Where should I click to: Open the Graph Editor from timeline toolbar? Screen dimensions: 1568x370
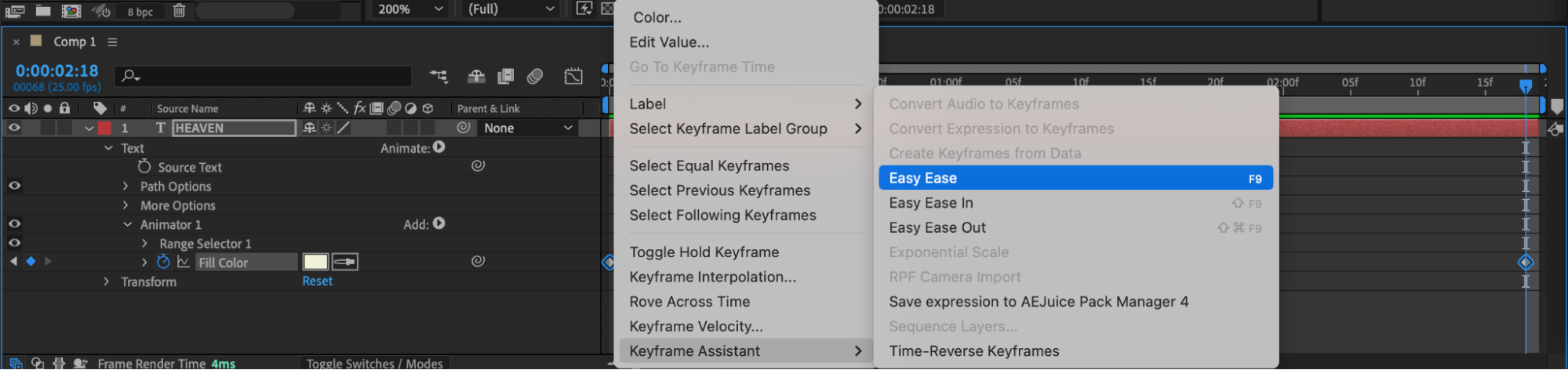(573, 76)
